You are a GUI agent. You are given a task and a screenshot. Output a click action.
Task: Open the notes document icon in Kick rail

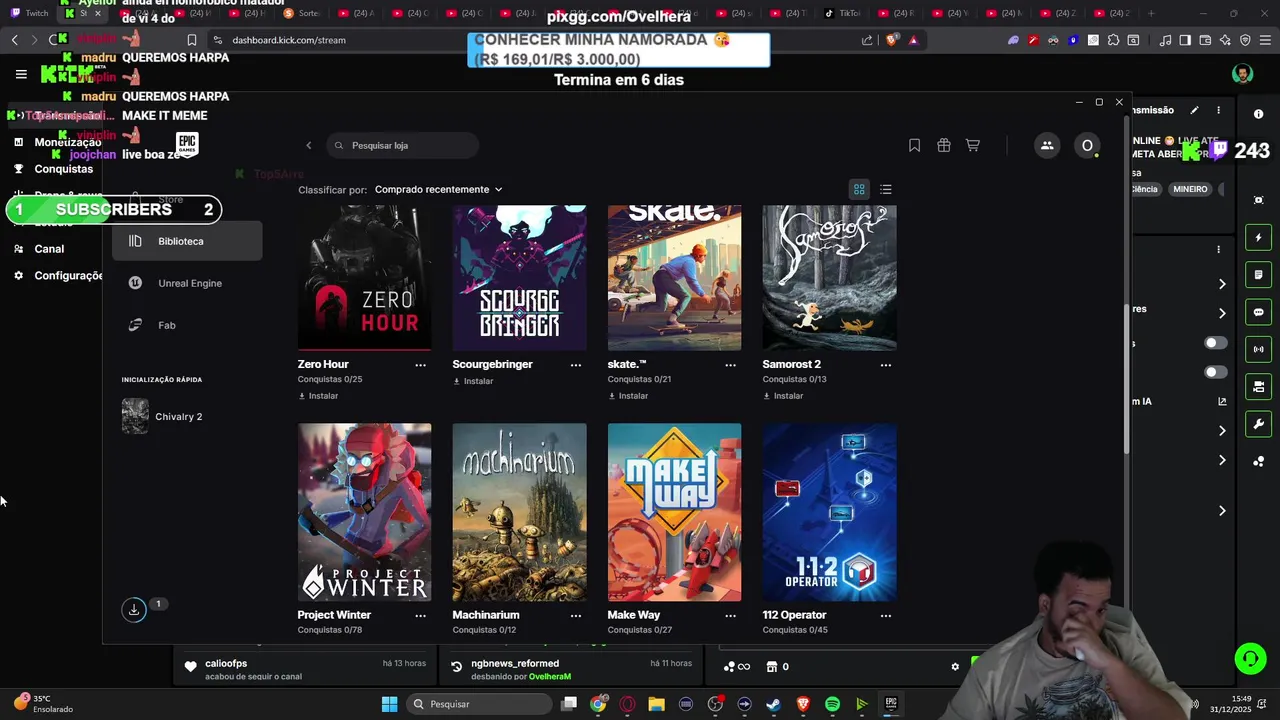point(1258,275)
